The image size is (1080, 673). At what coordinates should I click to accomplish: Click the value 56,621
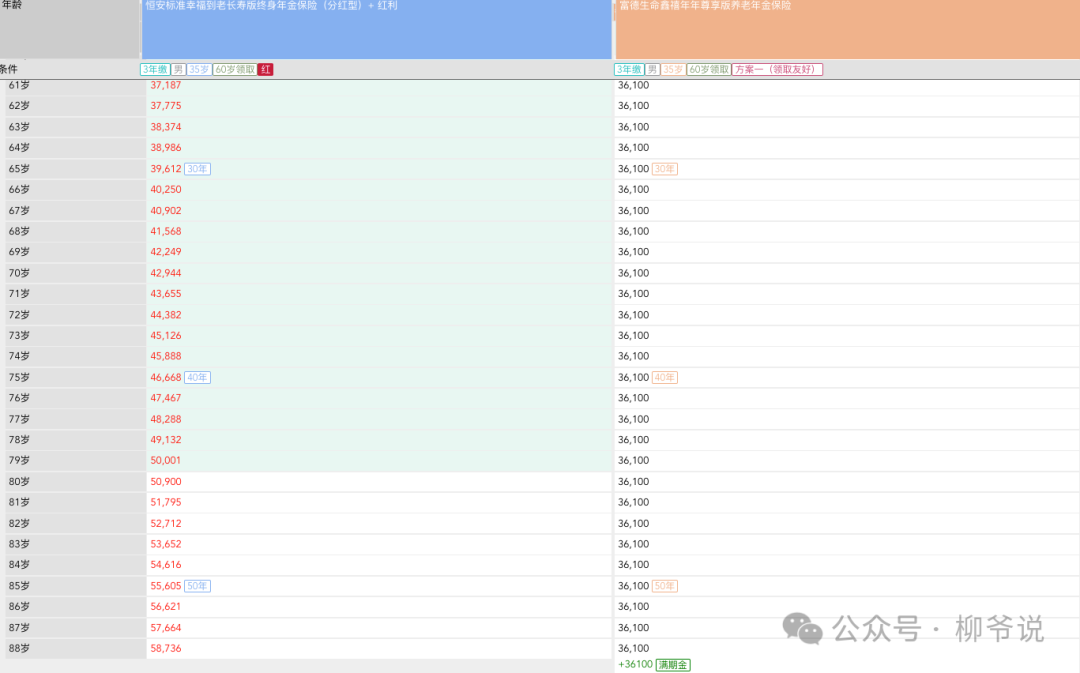click(166, 607)
